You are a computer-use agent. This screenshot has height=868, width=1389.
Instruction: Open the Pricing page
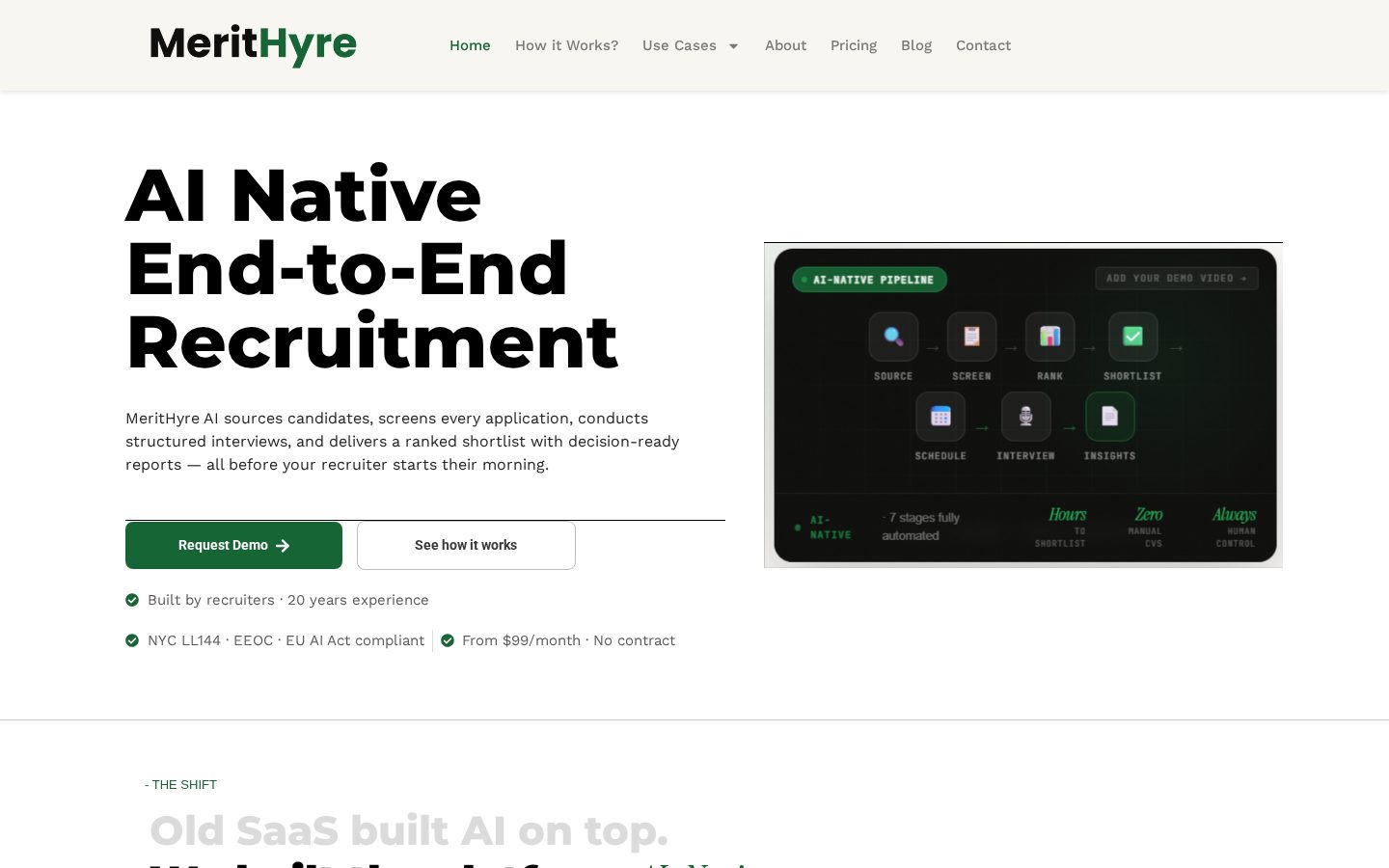[x=854, y=45]
